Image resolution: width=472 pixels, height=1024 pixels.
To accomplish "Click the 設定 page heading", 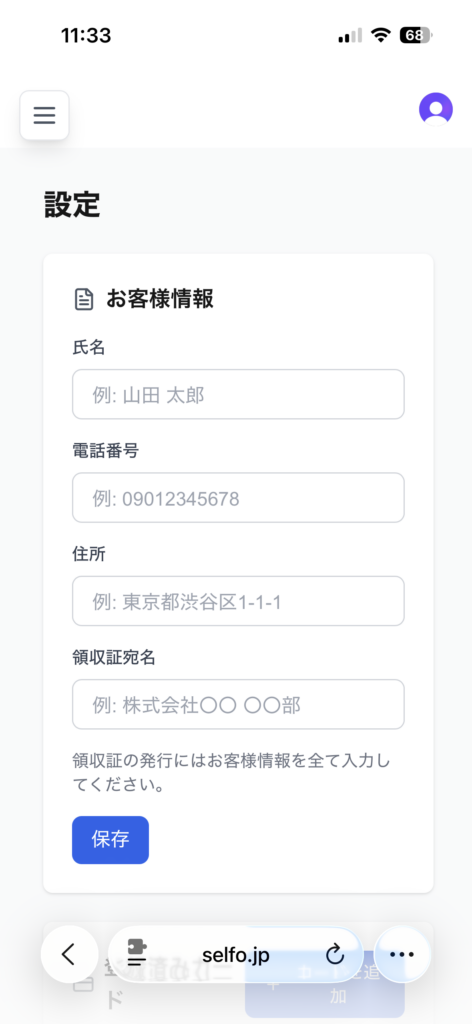I will pyautogui.click(x=72, y=204).
